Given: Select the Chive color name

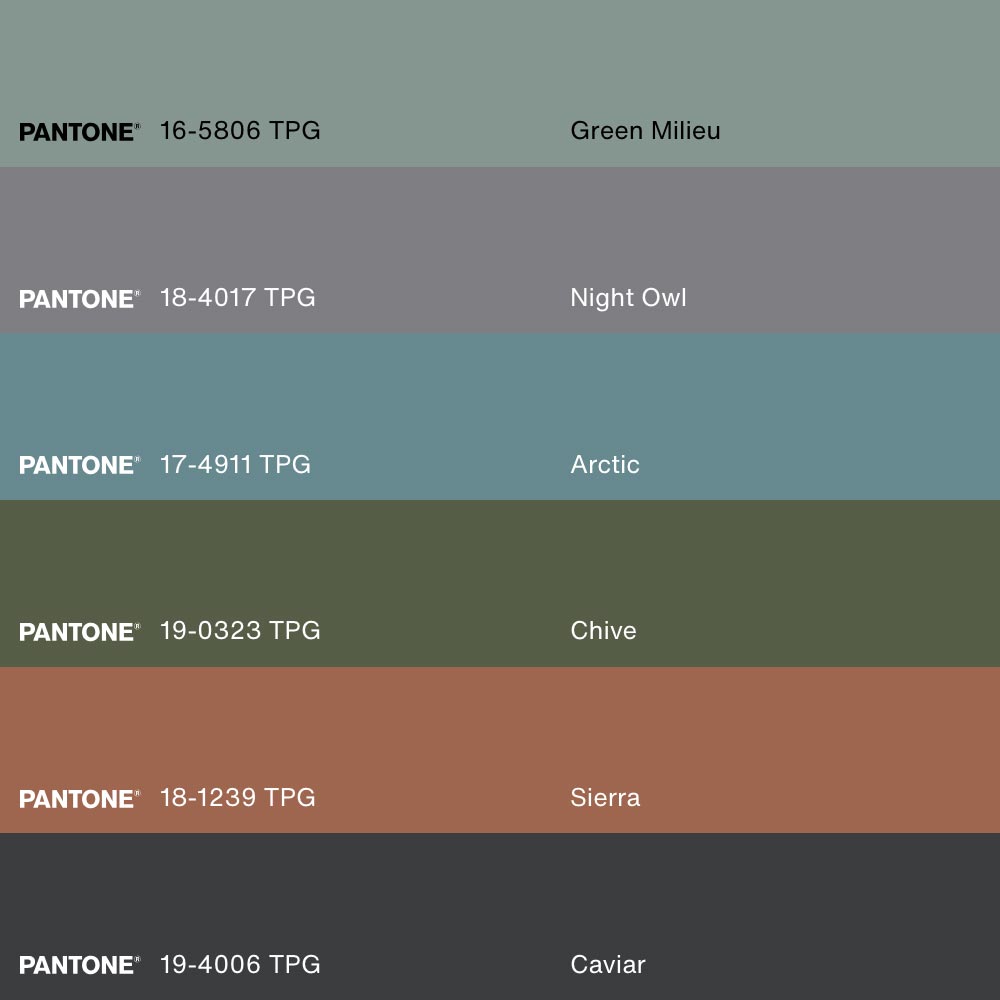Looking at the screenshot, I should [603, 631].
